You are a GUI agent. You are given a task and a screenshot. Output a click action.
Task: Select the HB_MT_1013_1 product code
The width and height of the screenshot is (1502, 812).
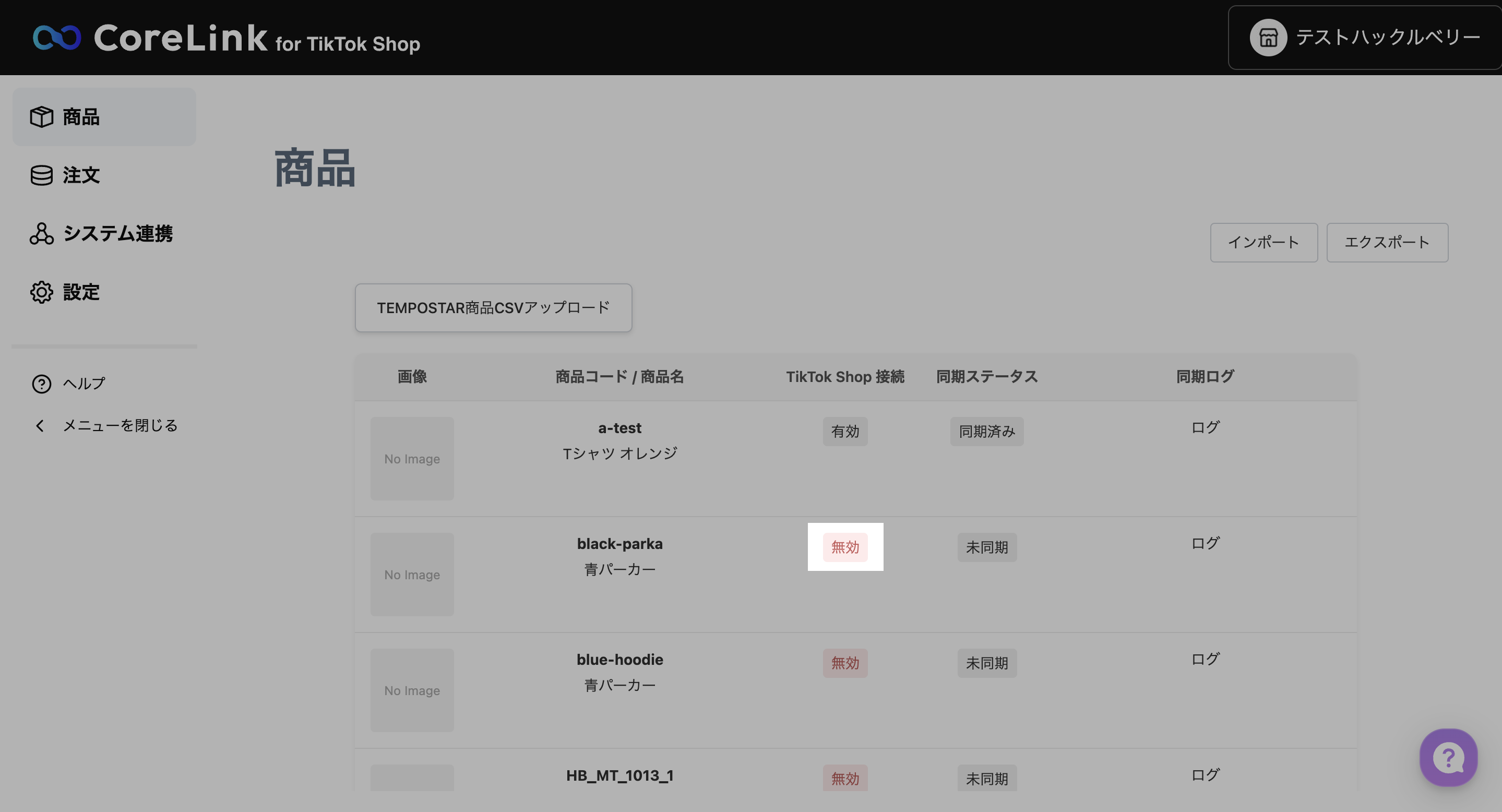click(x=619, y=776)
